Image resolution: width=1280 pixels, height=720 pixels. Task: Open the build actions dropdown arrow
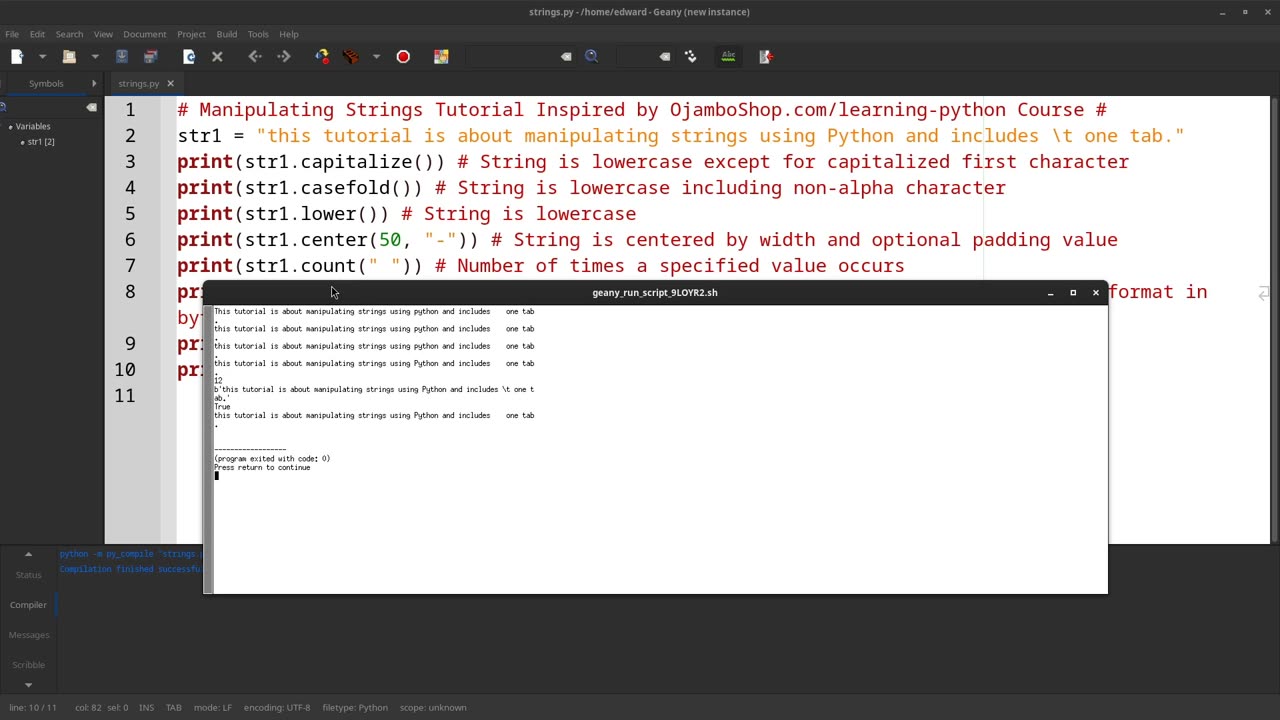pyautogui.click(x=376, y=57)
